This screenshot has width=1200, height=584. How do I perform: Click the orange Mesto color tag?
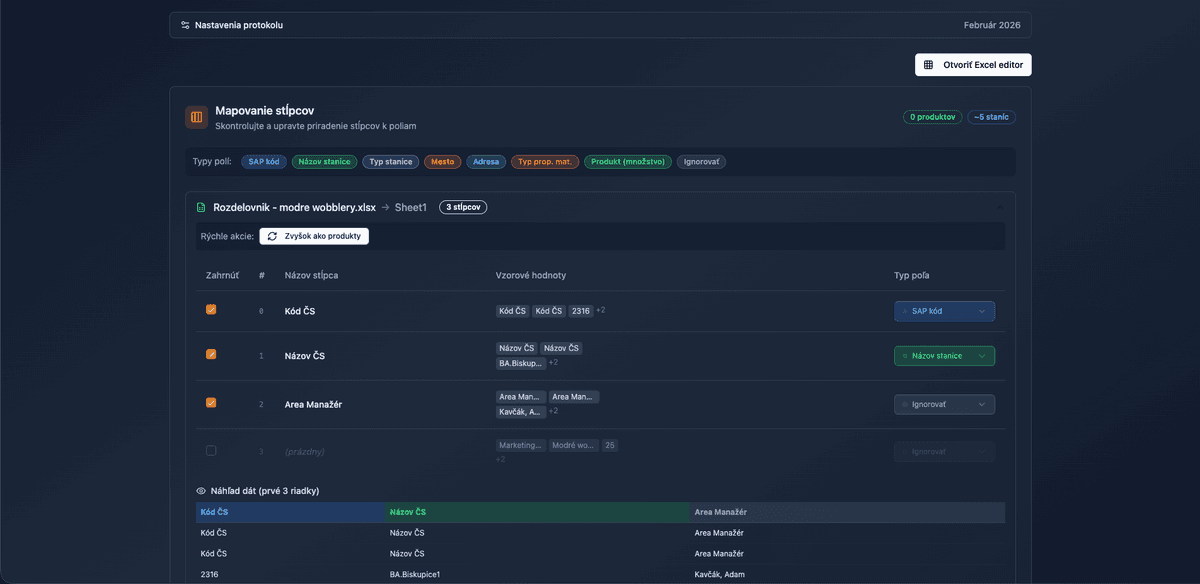tap(442, 162)
